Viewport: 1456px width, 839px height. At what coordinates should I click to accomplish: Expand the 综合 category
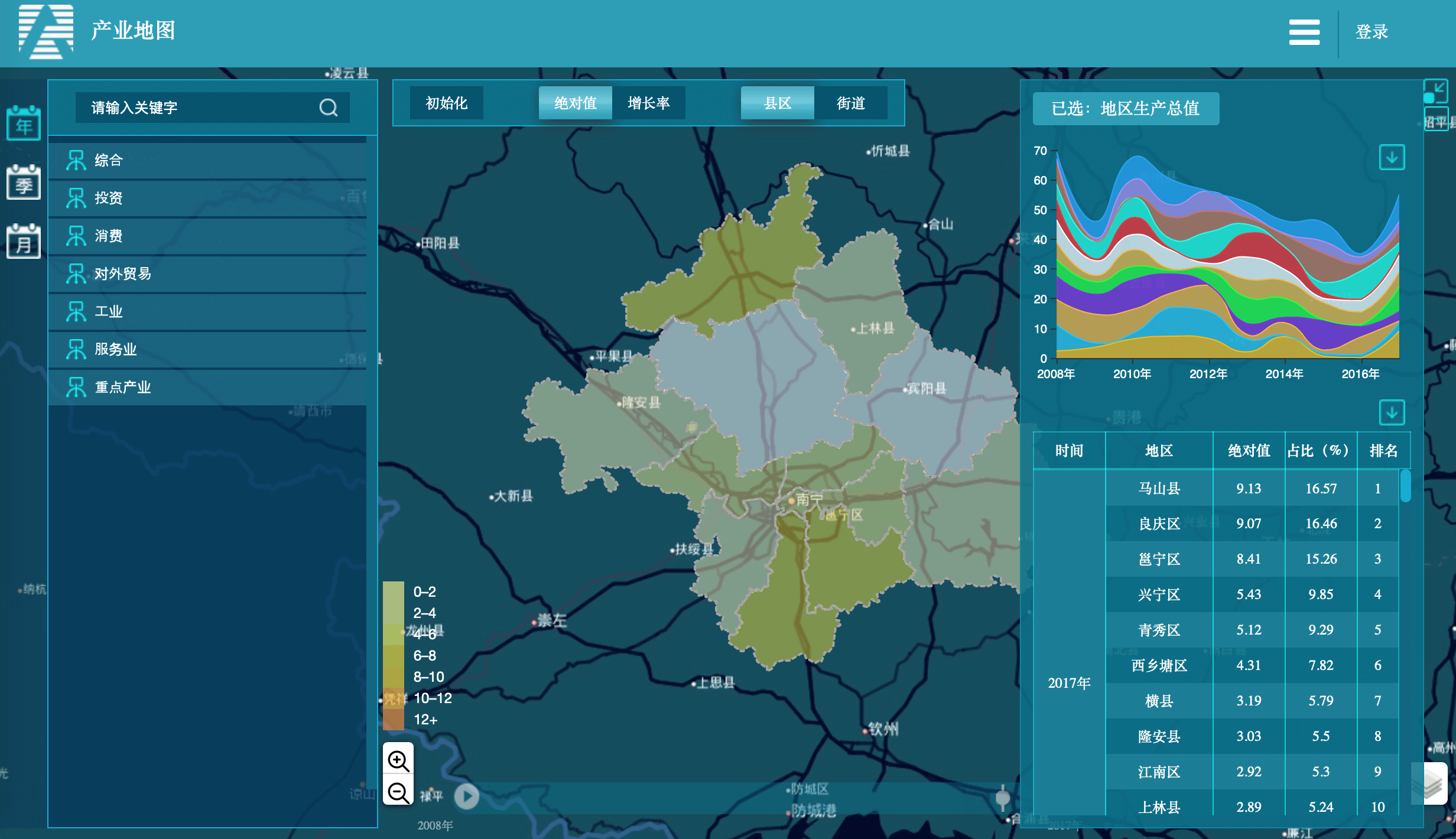pyautogui.click(x=207, y=160)
